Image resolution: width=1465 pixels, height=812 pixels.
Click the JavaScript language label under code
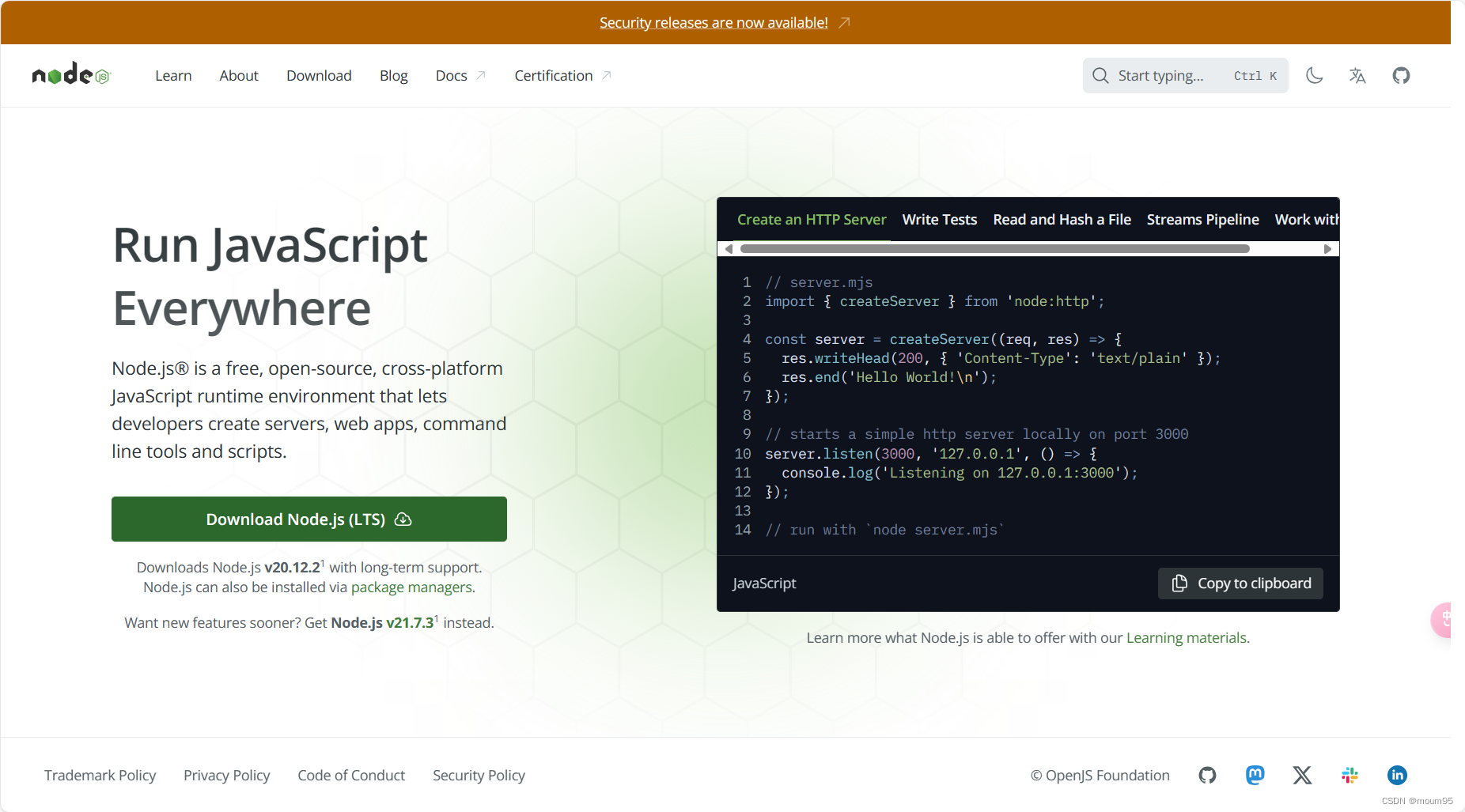(764, 583)
